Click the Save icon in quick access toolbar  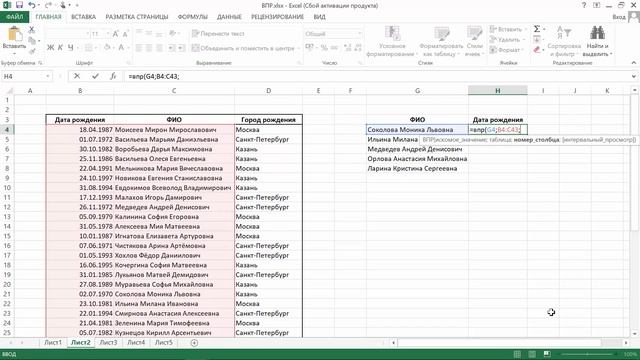(19, 5)
